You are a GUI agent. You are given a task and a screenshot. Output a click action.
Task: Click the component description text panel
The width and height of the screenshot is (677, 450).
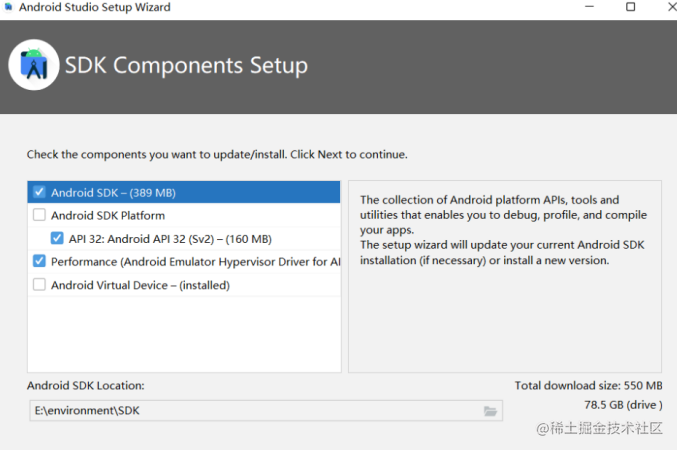[x=504, y=274]
